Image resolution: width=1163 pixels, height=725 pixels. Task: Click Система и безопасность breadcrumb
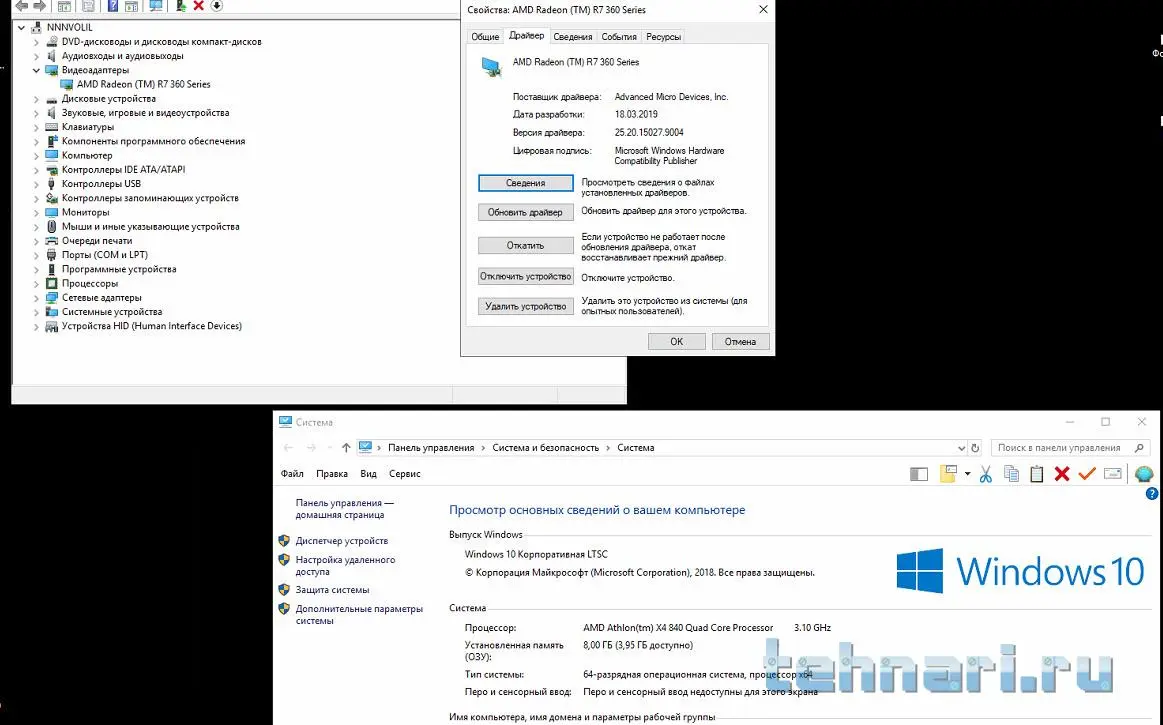point(545,447)
